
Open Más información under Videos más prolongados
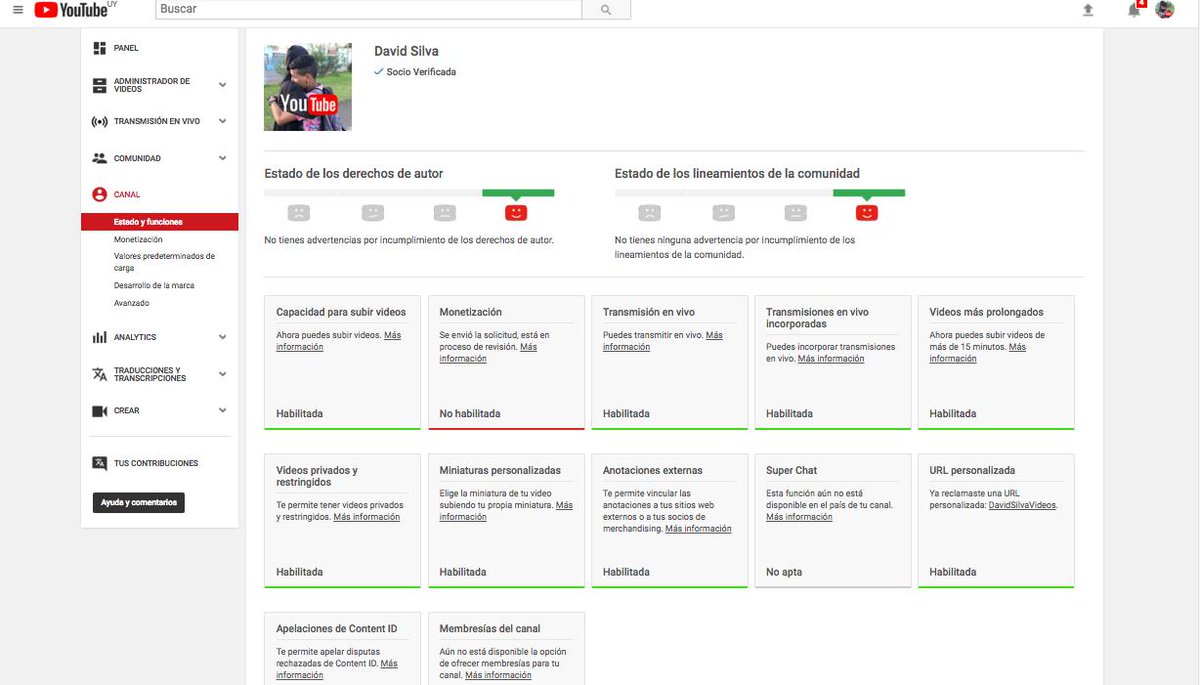pos(977,353)
